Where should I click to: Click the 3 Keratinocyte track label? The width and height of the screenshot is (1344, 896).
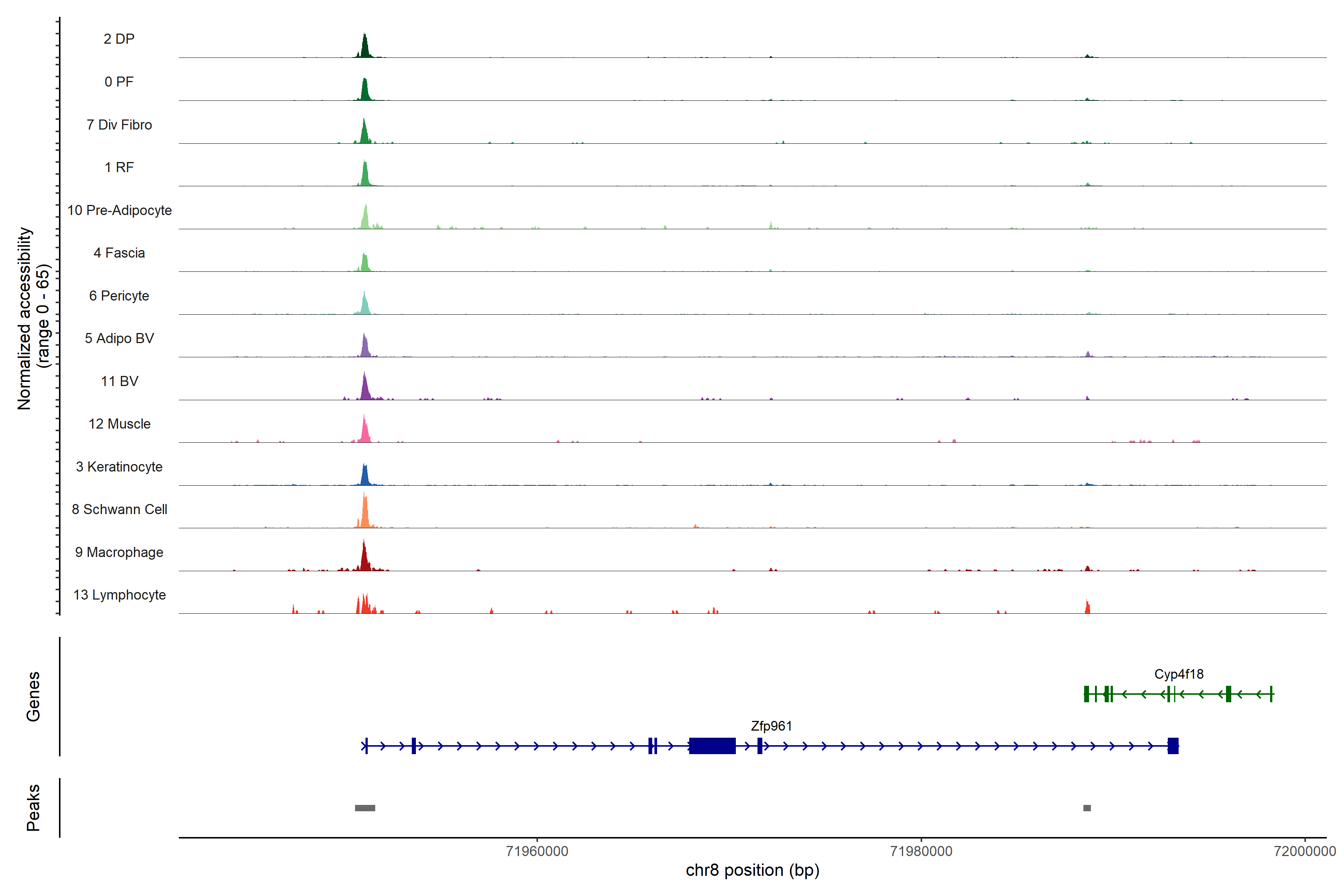119,467
